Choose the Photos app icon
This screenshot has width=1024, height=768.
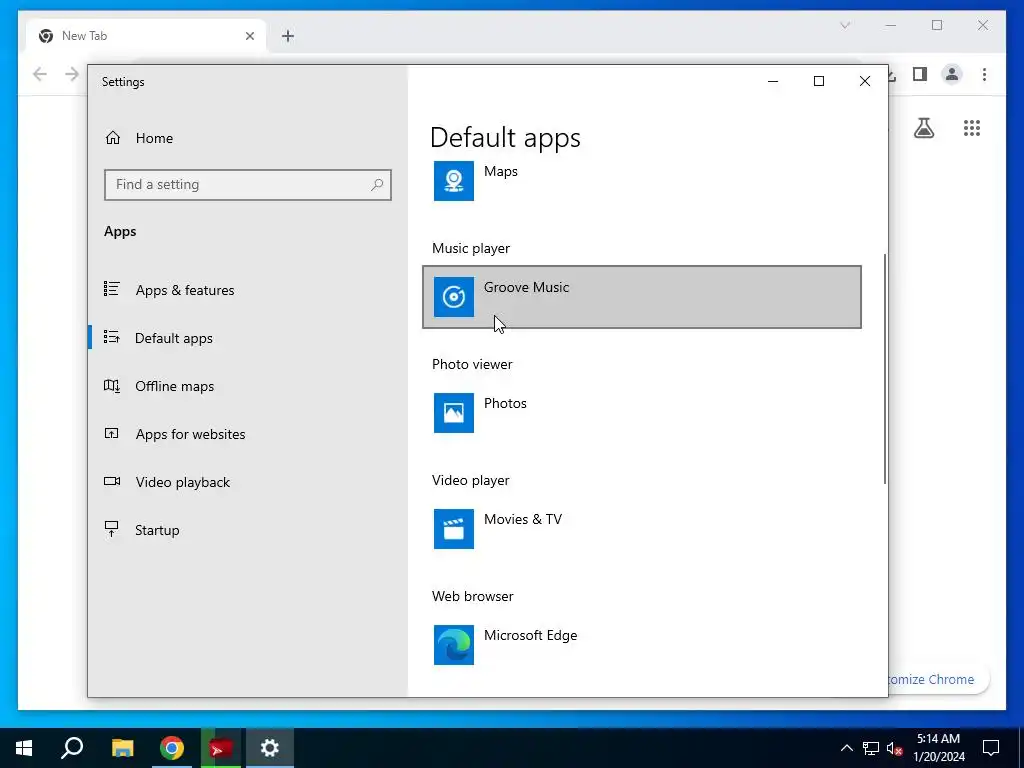[454, 413]
